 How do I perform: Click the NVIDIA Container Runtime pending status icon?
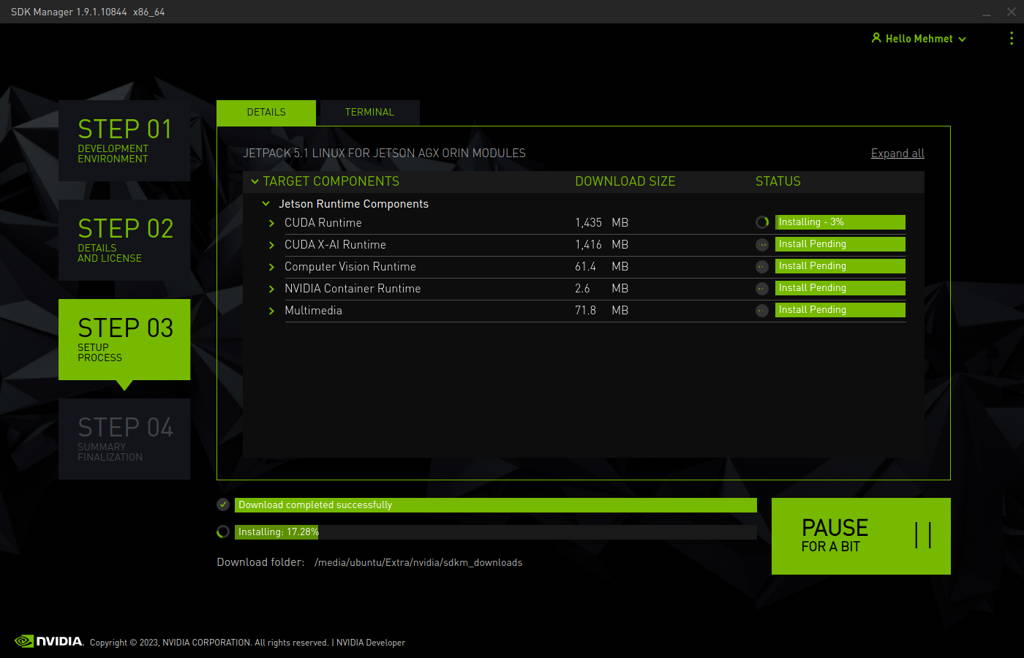click(761, 288)
